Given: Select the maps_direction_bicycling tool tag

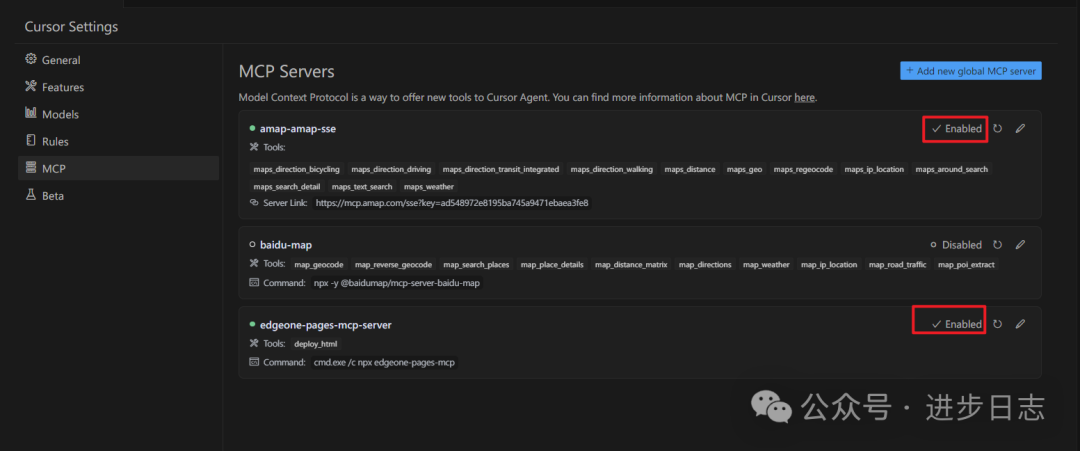Looking at the screenshot, I should [x=297, y=169].
